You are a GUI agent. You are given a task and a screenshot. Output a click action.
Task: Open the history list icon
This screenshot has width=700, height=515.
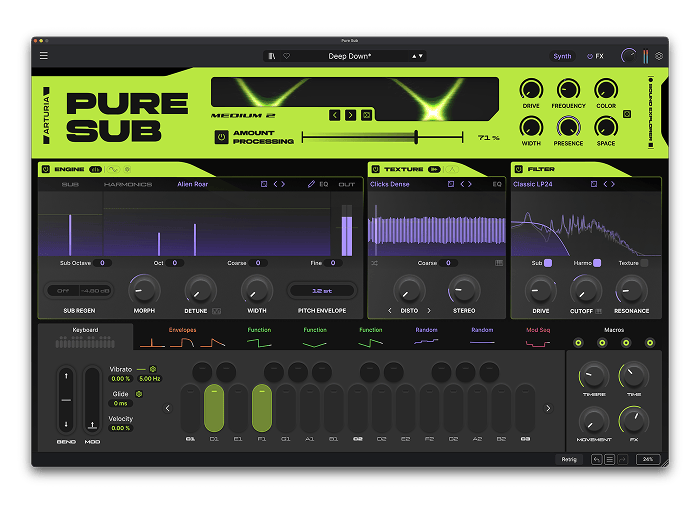pos(609,459)
